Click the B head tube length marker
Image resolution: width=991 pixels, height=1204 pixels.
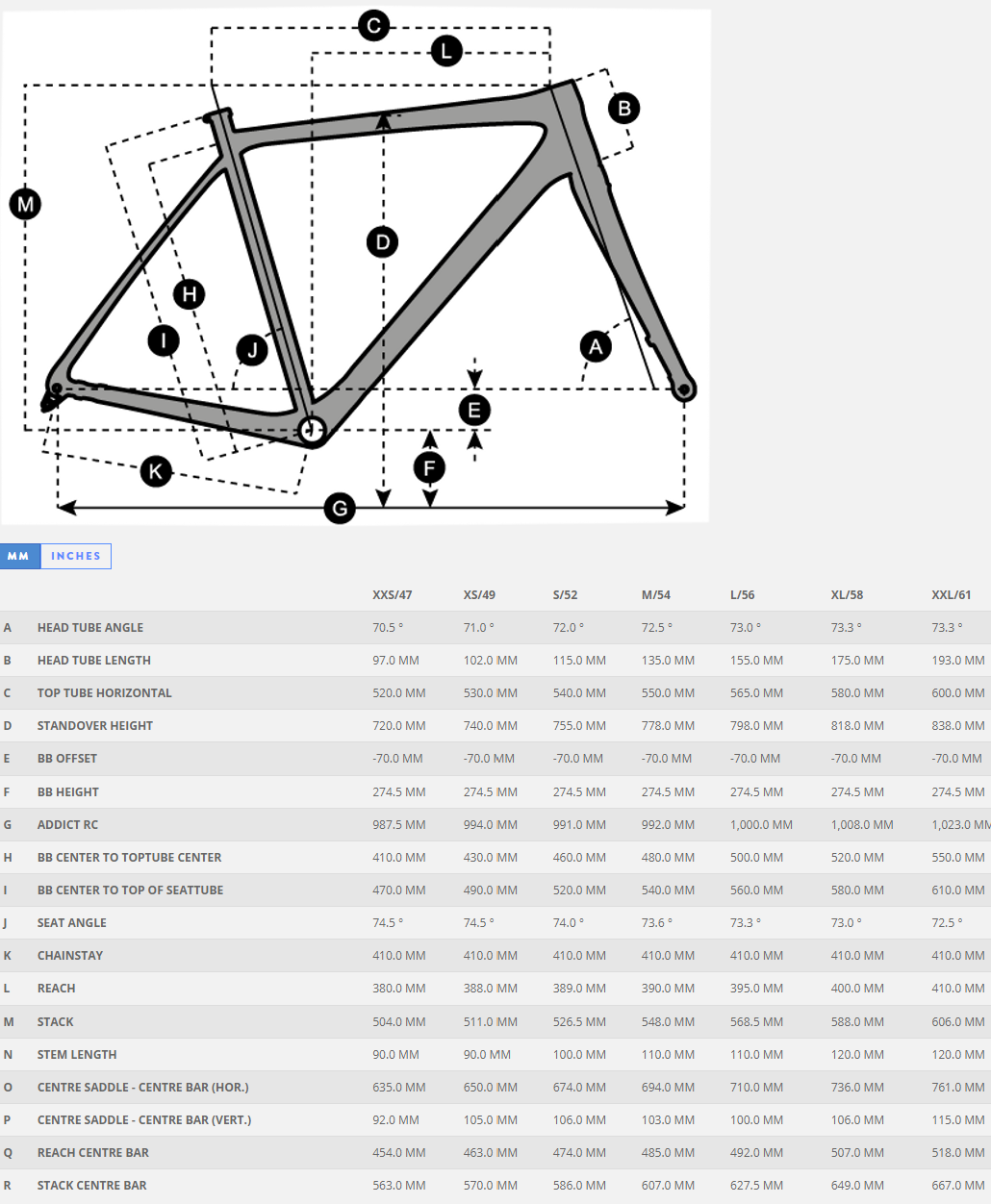[x=623, y=108]
